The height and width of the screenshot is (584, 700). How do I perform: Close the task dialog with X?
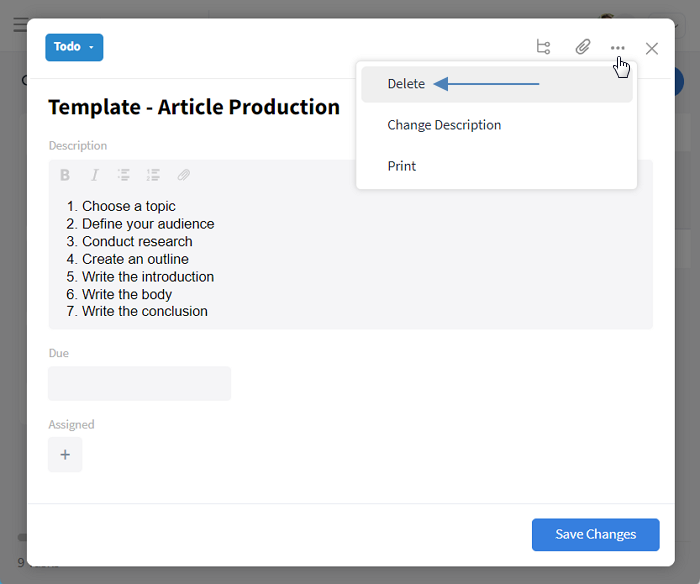[x=652, y=48]
